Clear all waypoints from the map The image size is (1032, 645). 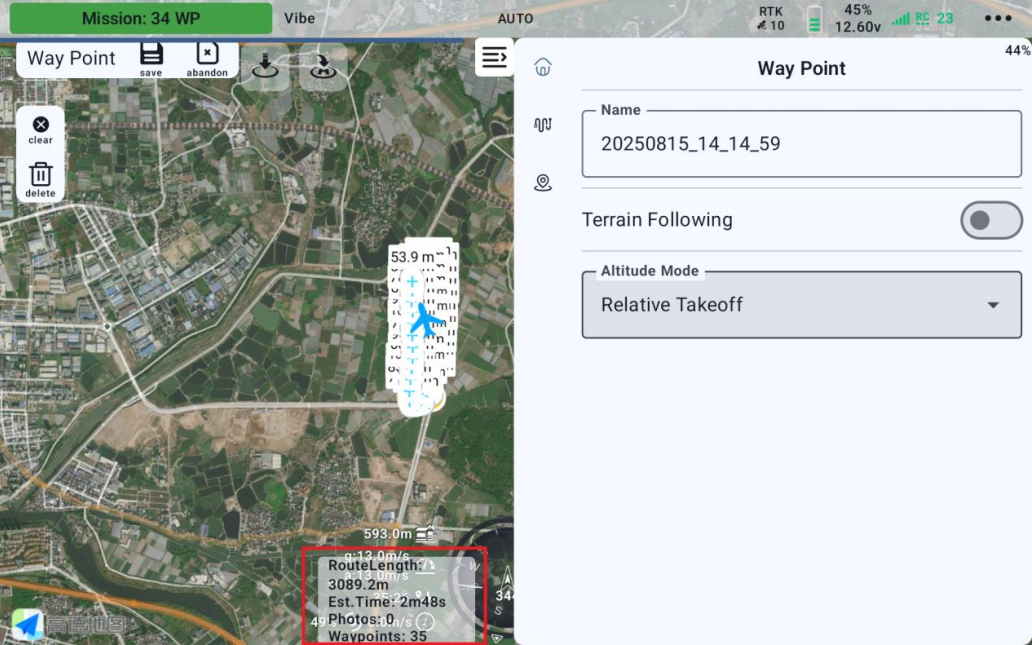40,130
